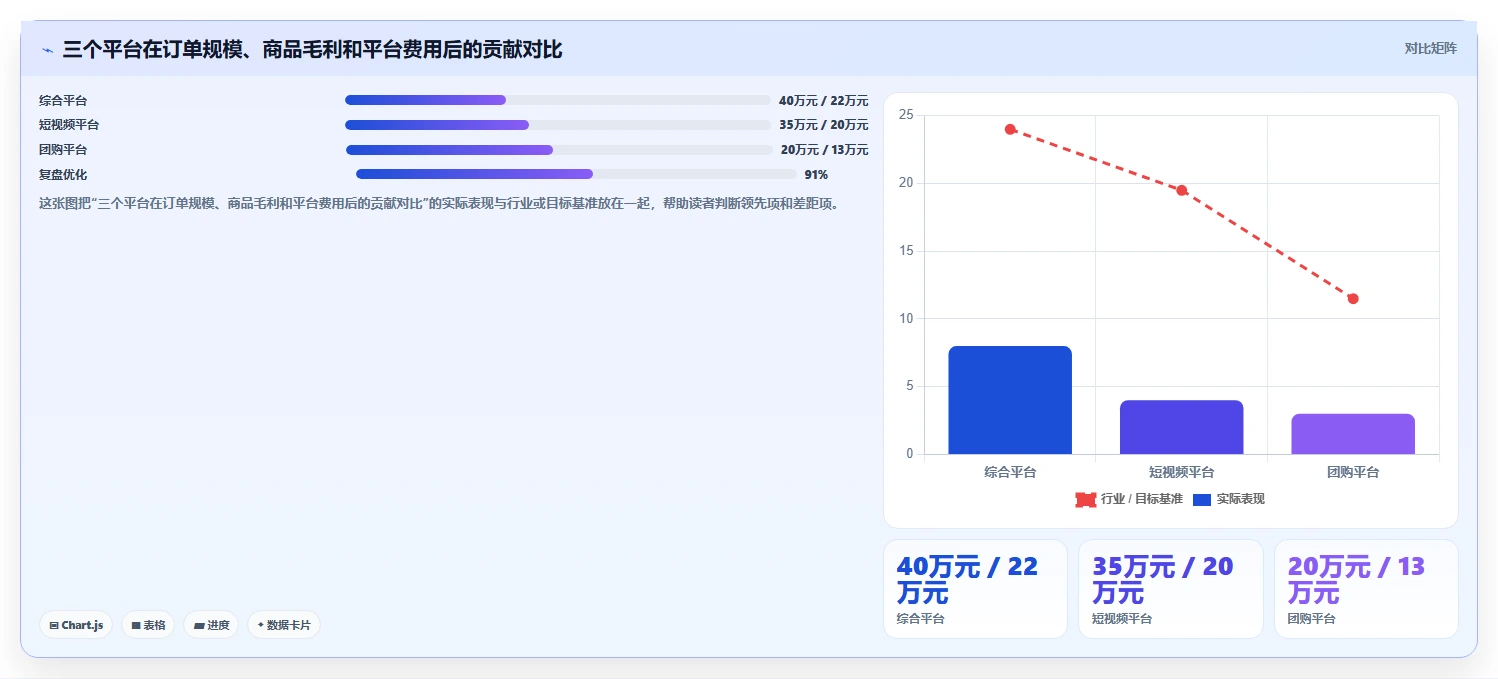1498x679 pixels.
Task: Click the red benchmark point above 短视频平台
Action: click(1182, 190)
